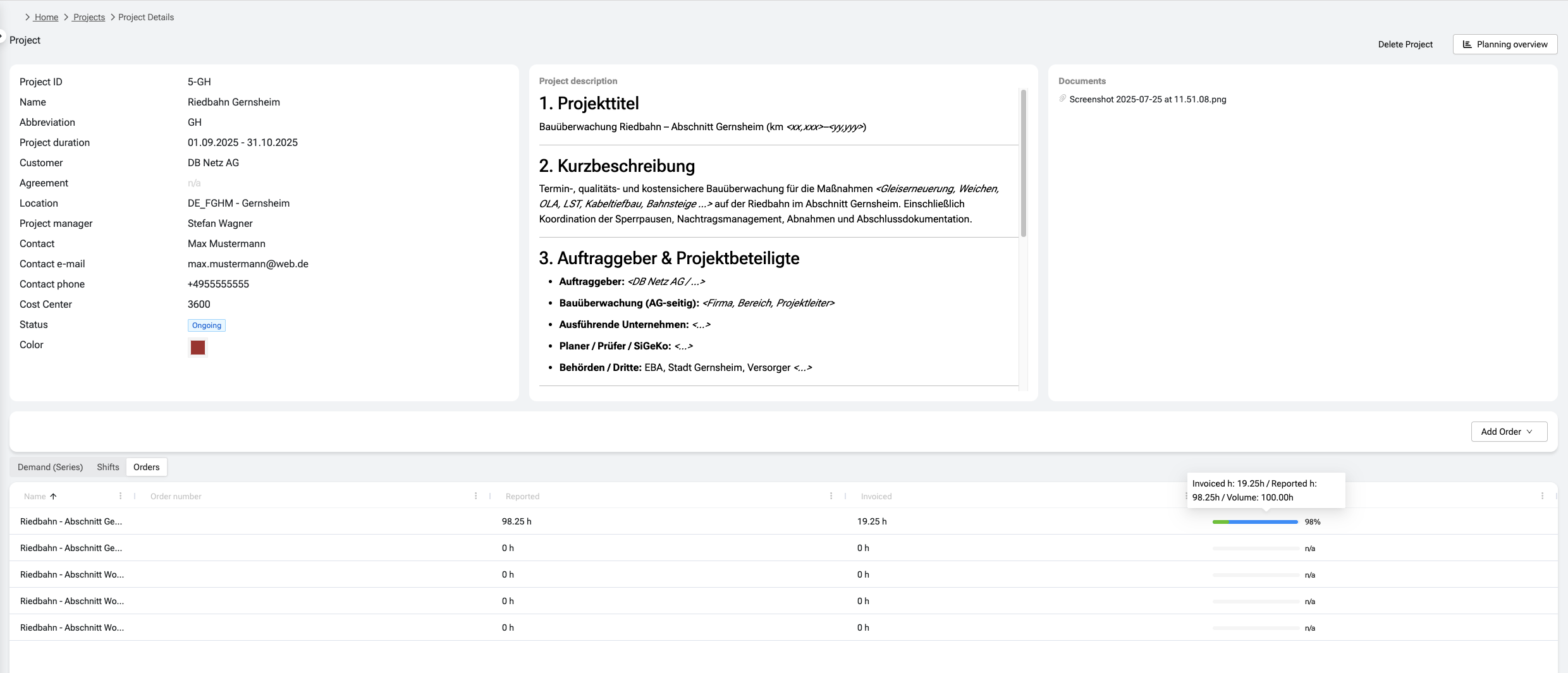Click the Behörden / Dritte bullet item
The image size is (1568, 673).
coord(685,367)
